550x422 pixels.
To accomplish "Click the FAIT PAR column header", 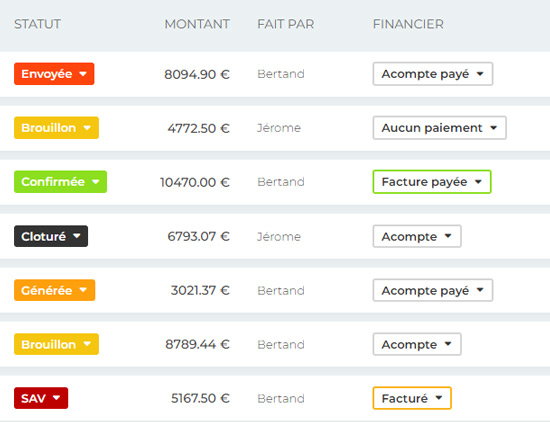I will 286,24.
